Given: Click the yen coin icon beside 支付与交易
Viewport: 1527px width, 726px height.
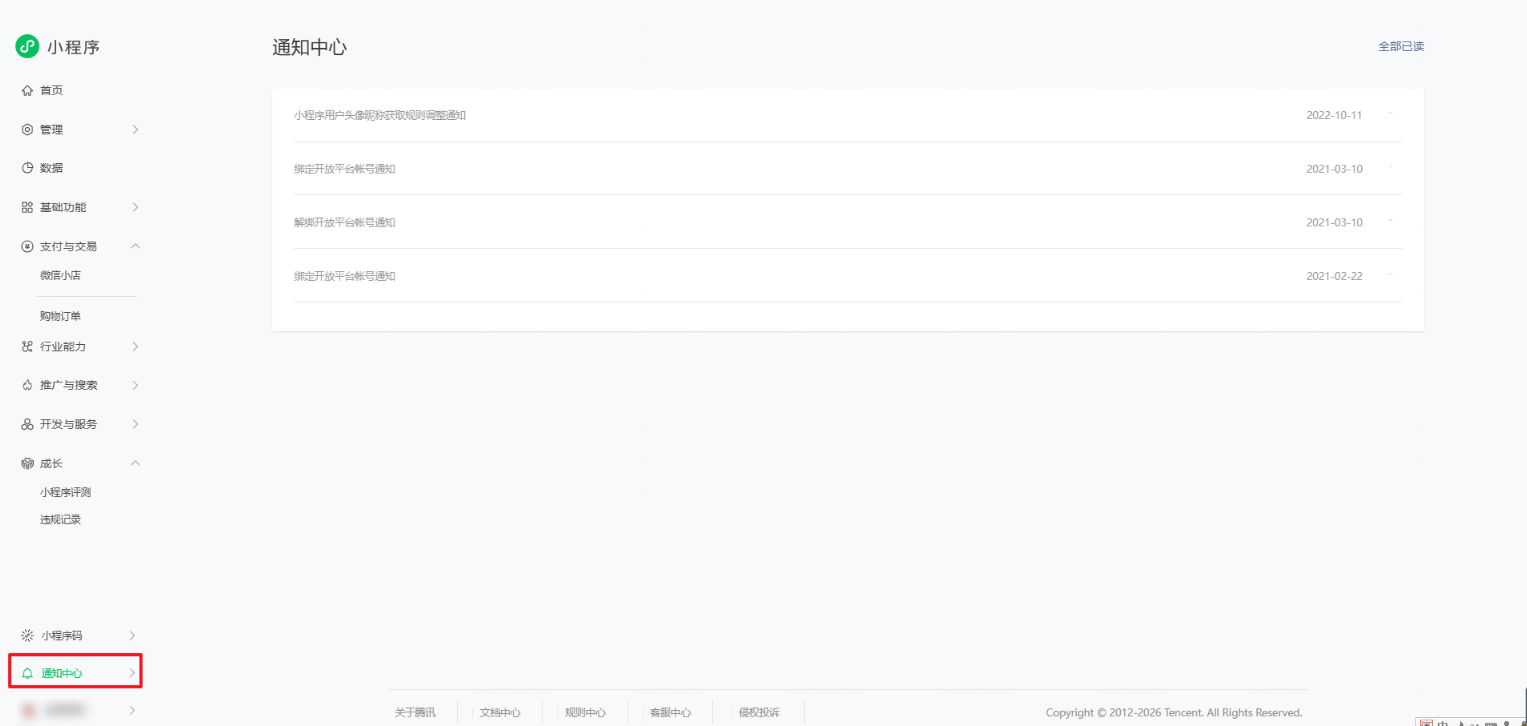Looking at the screenshot, I should coord(27,246).
